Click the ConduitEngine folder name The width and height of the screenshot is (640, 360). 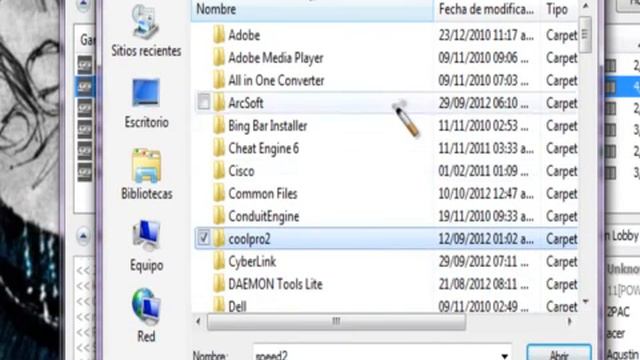[x=263, y=216]
